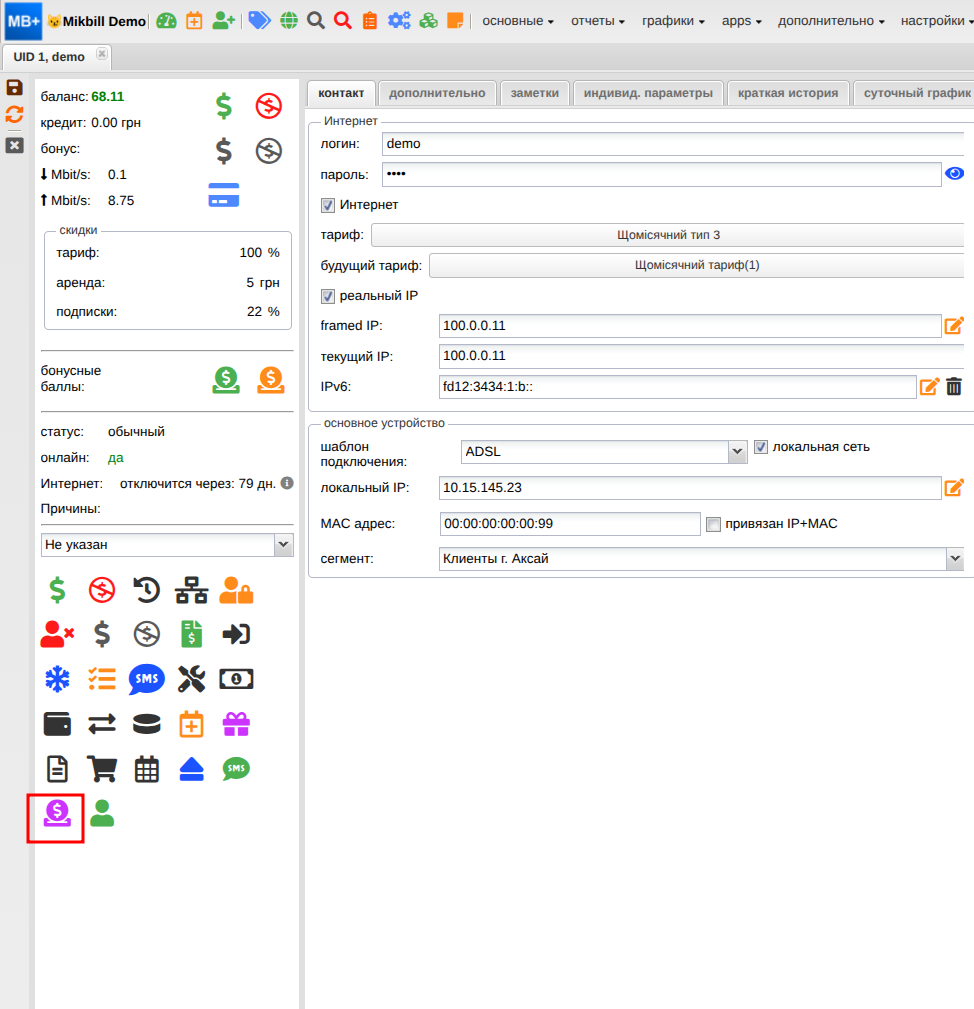974x1009 pixels.
Task: Open the основные menu
Action: (x=518, y=21)
